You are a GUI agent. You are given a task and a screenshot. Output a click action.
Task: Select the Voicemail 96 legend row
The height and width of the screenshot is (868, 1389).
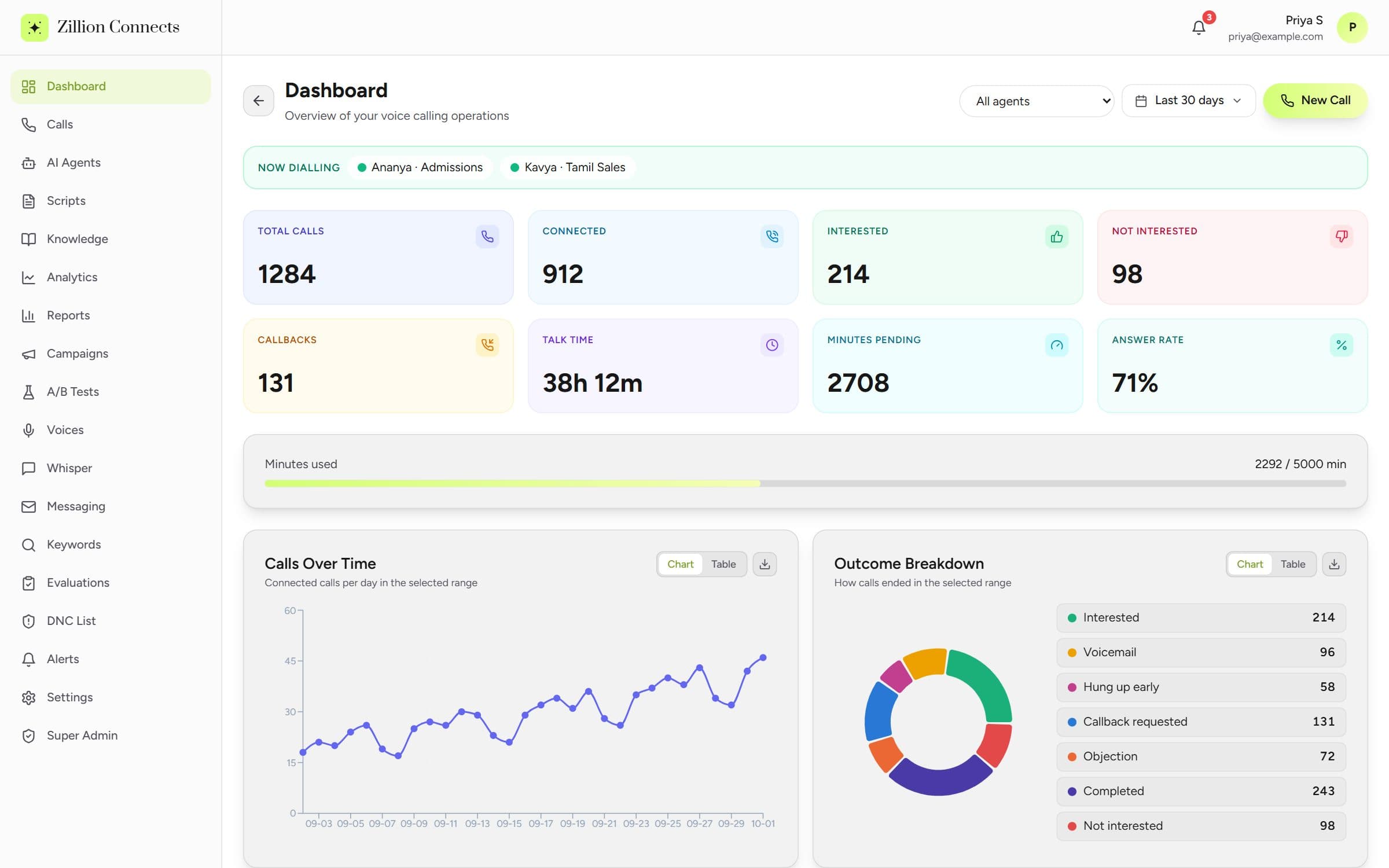1201,652
